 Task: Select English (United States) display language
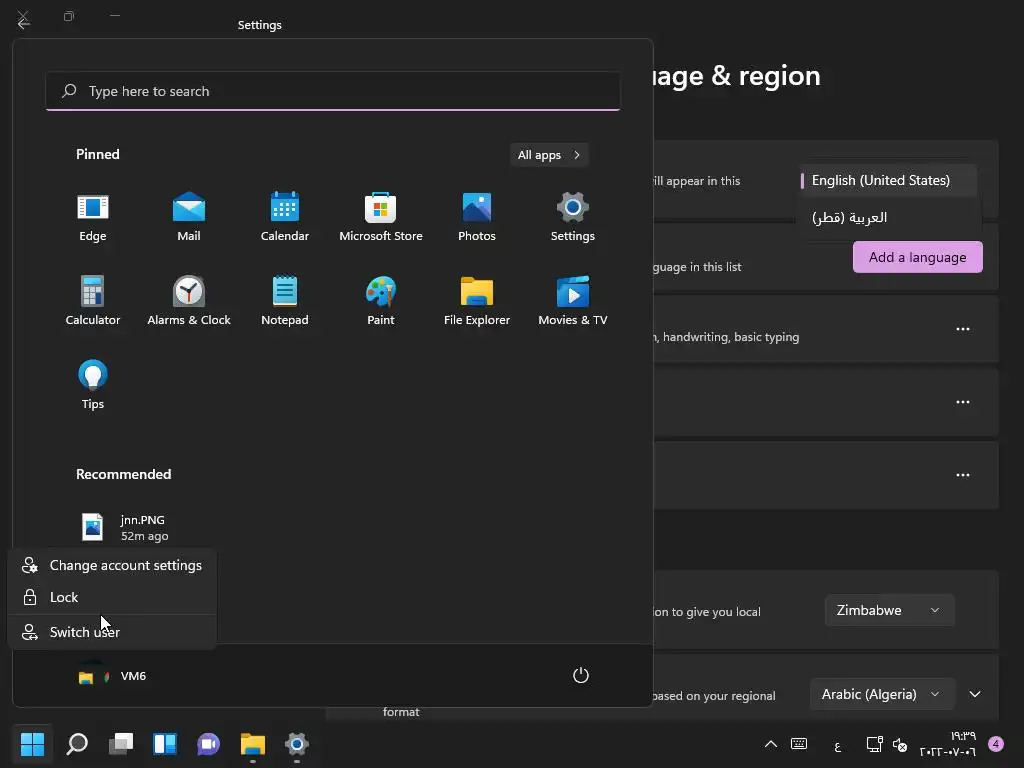coord(889,180)
